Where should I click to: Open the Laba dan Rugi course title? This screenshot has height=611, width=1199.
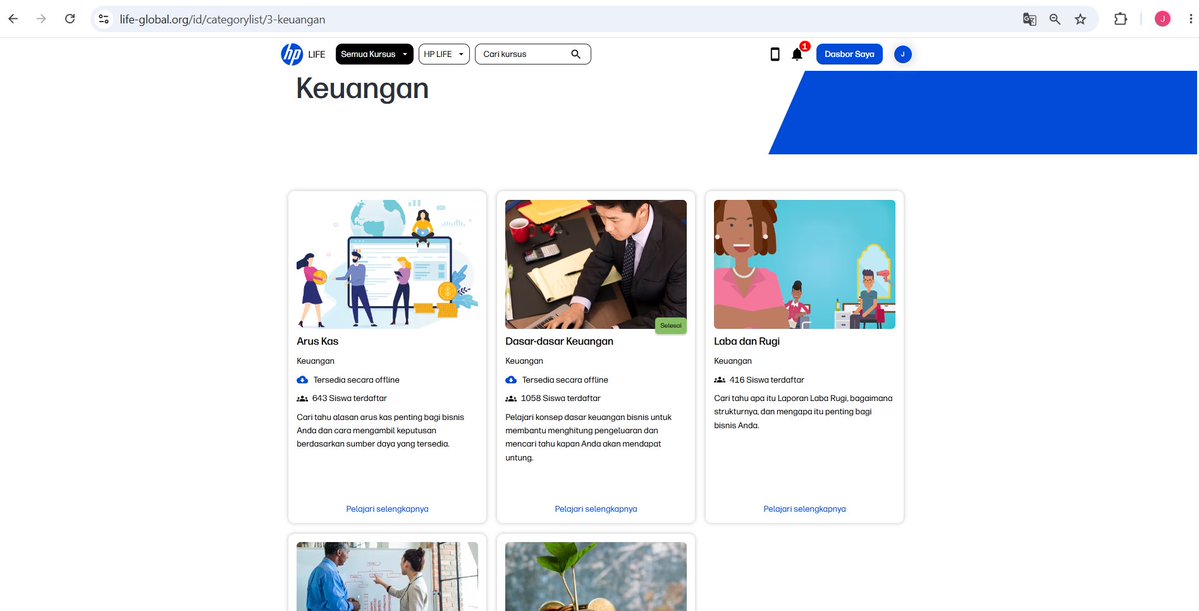coord(747,342)
